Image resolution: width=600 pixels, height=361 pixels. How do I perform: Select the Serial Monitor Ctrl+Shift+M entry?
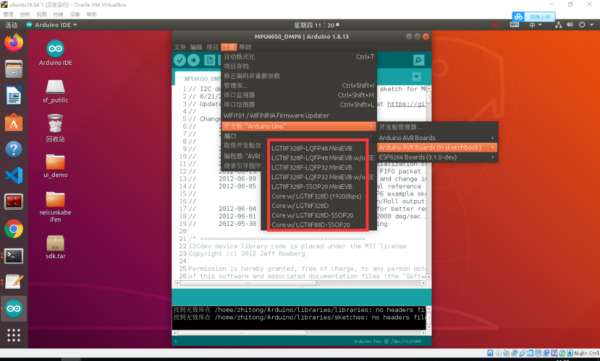tap(299, 95)
